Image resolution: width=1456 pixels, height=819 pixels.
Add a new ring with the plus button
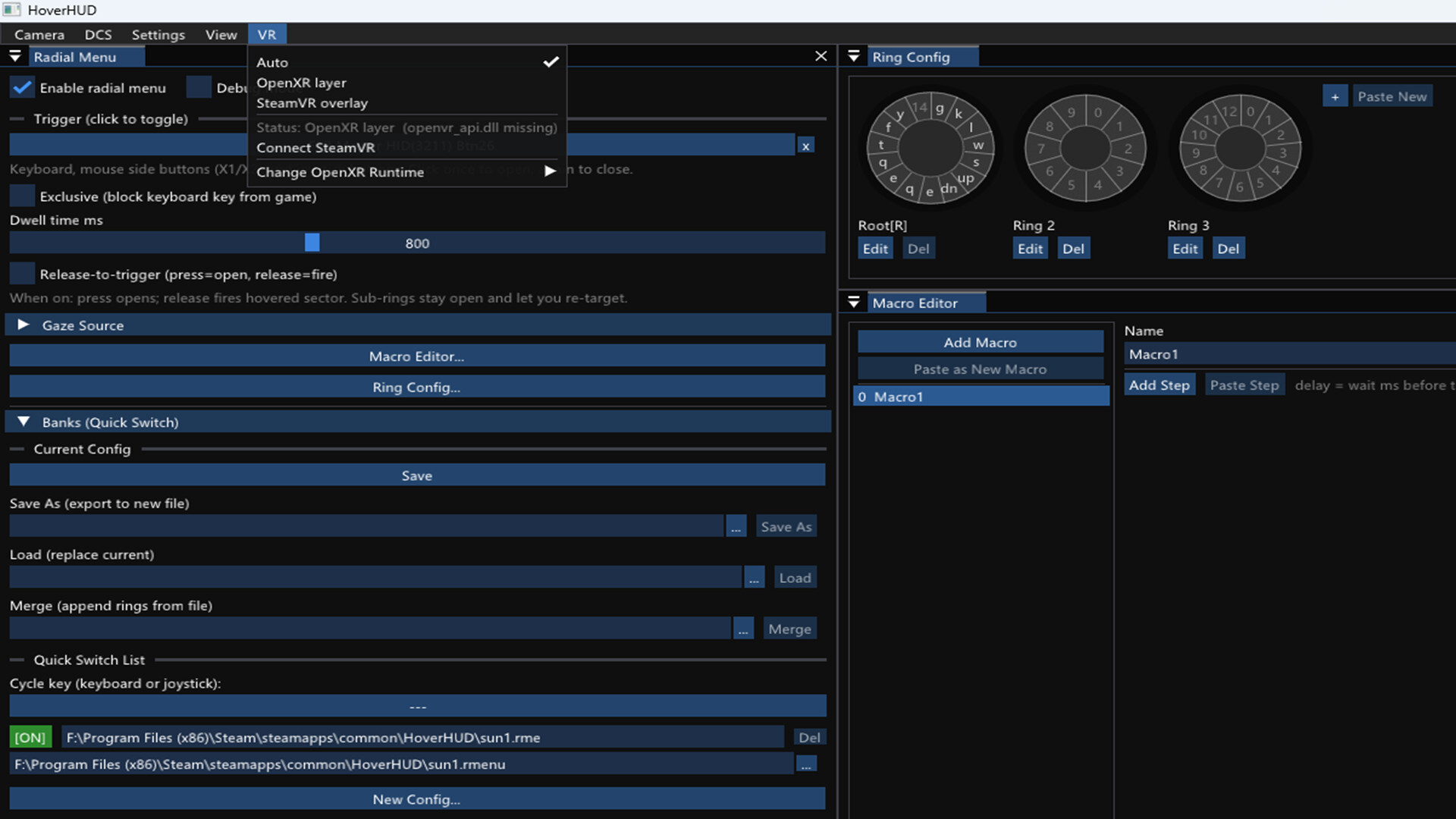tap(1335, 96)
